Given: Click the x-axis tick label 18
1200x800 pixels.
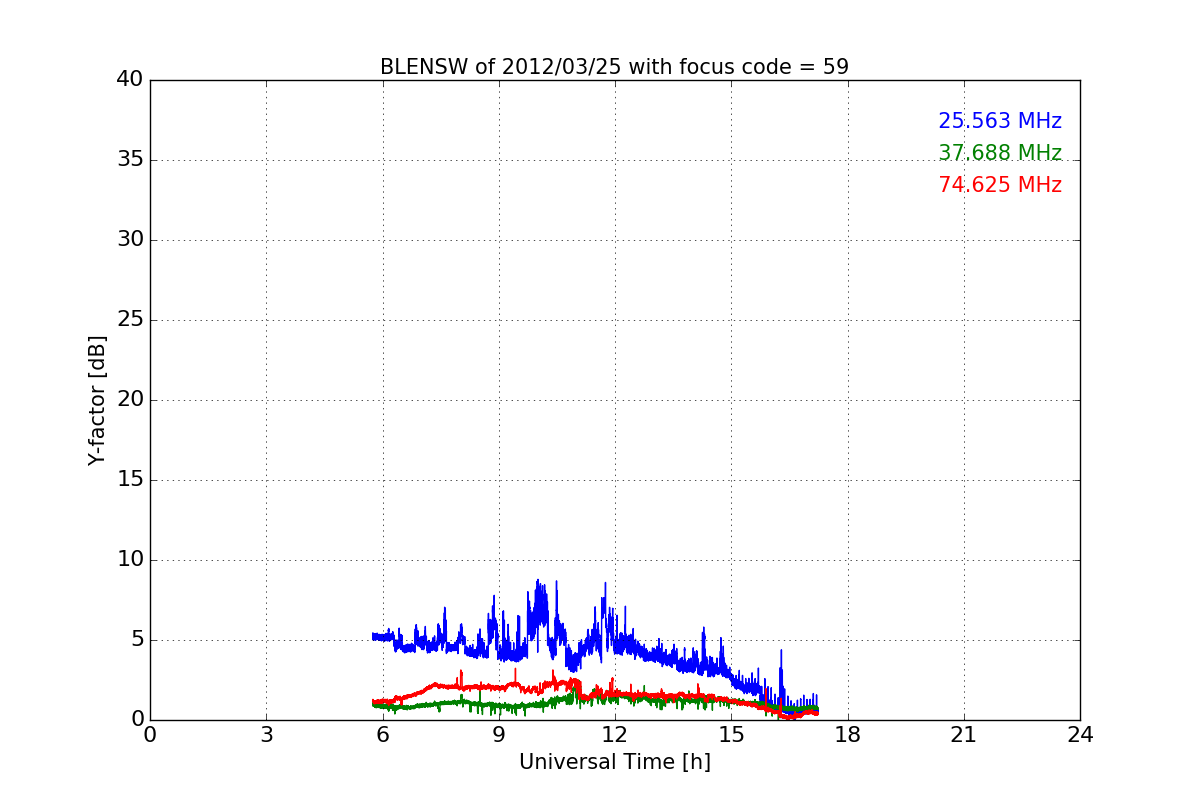Looking at the screenshot, I should (x=848, y=735).
